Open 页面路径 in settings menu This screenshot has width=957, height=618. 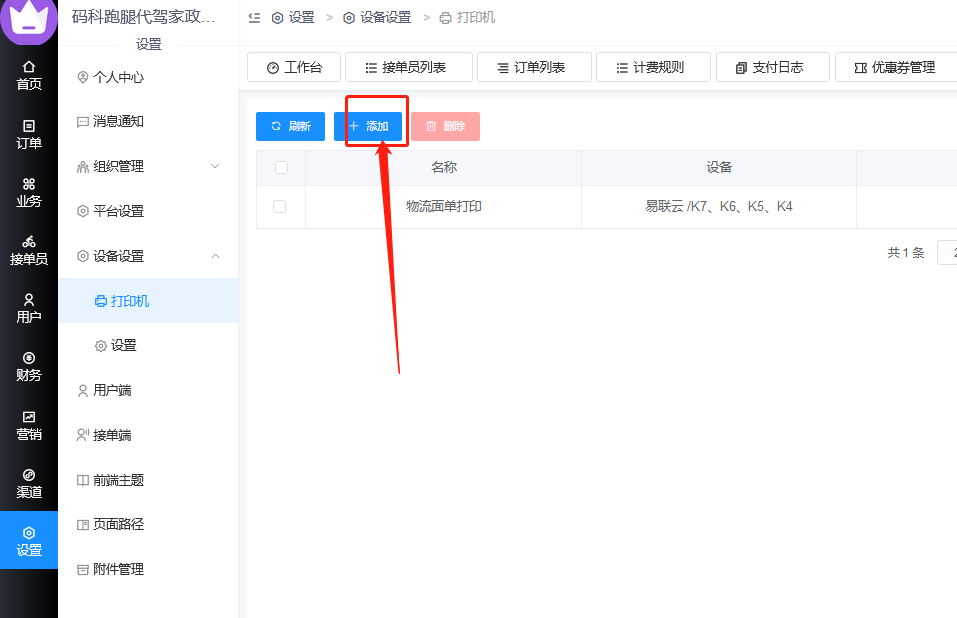click(148, 524)
